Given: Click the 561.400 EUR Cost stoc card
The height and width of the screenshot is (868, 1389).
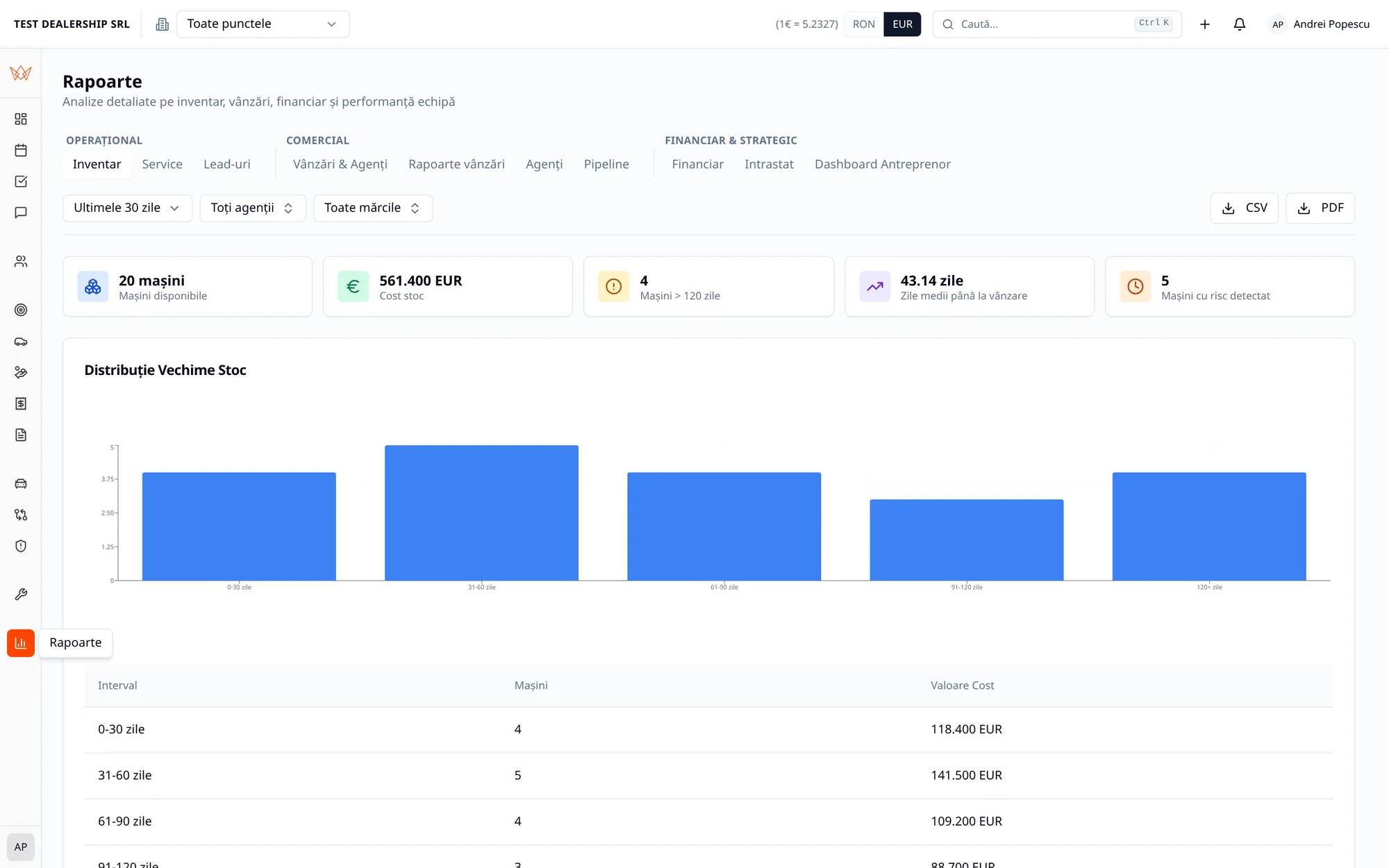Looking at the screenshot, I should [448, 287].
